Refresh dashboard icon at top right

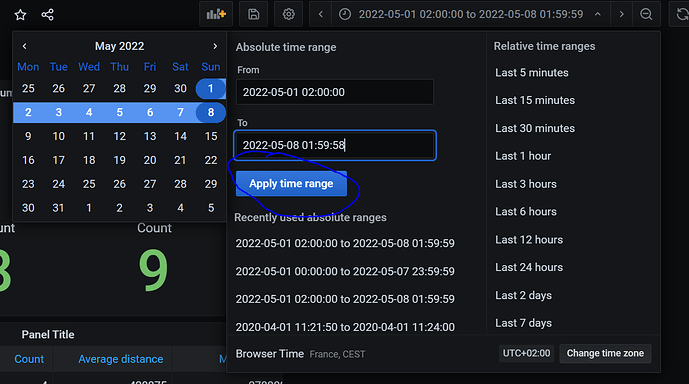[681, 14]
